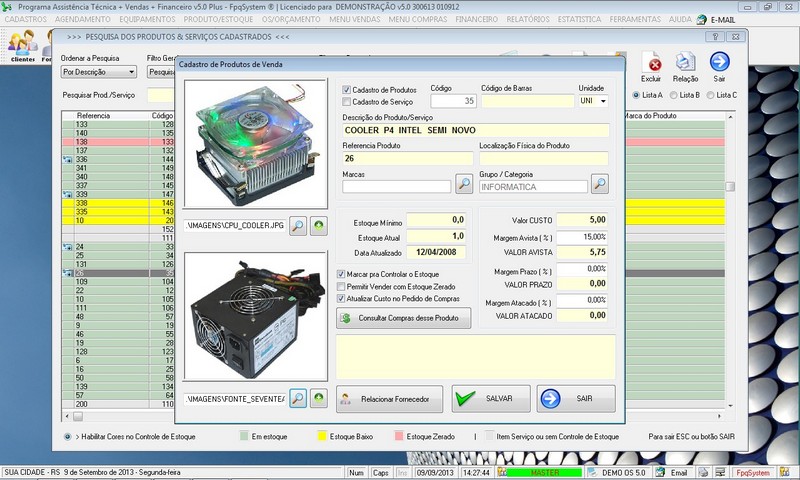Click the Estoque Atual field showing 1,0
This screenshot has width=800, height=480.
436,236
